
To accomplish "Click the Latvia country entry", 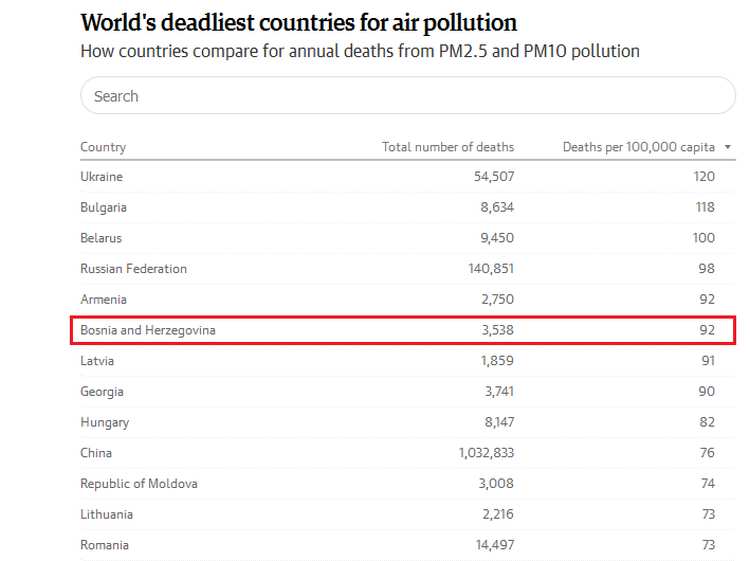I will pos(97,361).
